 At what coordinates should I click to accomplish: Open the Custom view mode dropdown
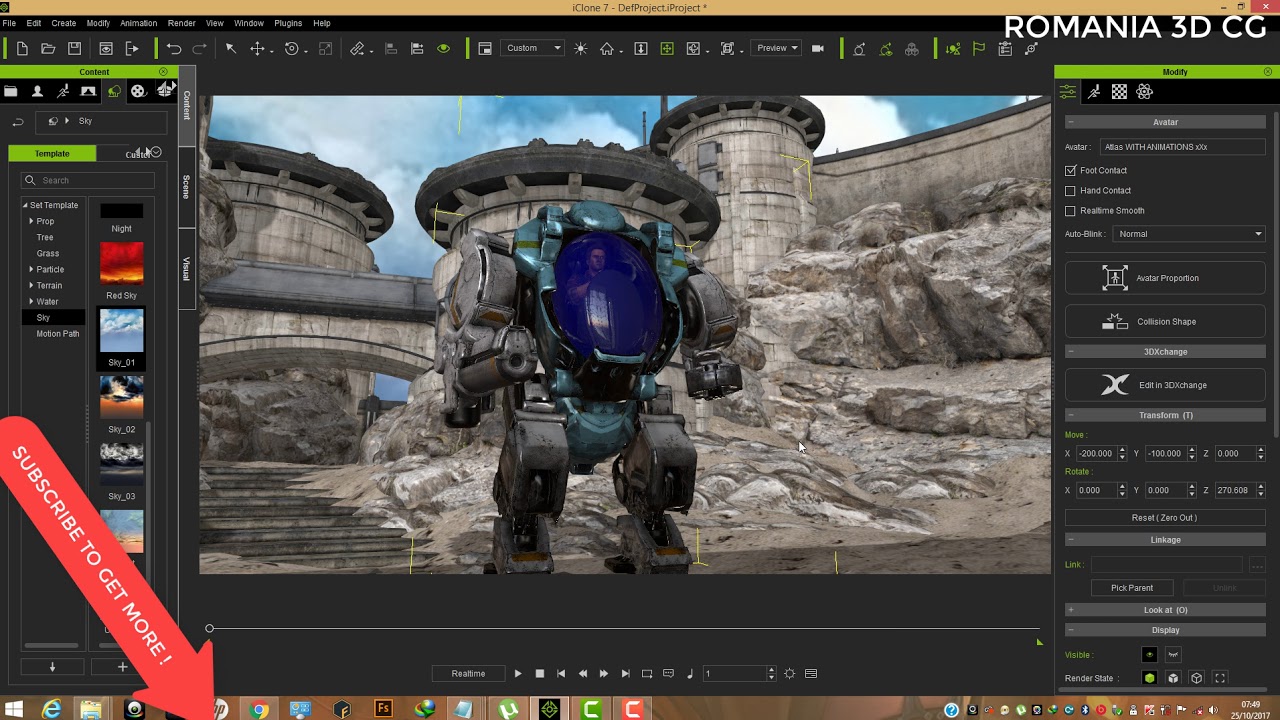pos(532,48)
